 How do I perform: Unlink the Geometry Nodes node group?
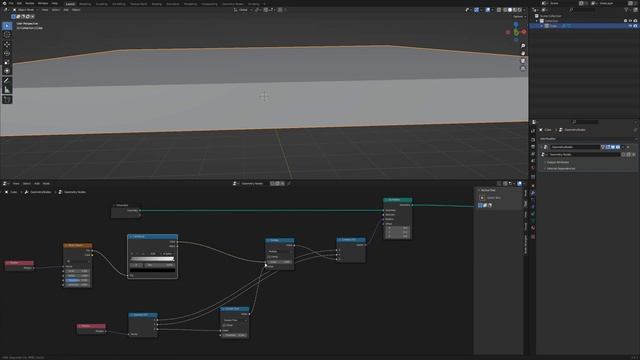point(633,155)
